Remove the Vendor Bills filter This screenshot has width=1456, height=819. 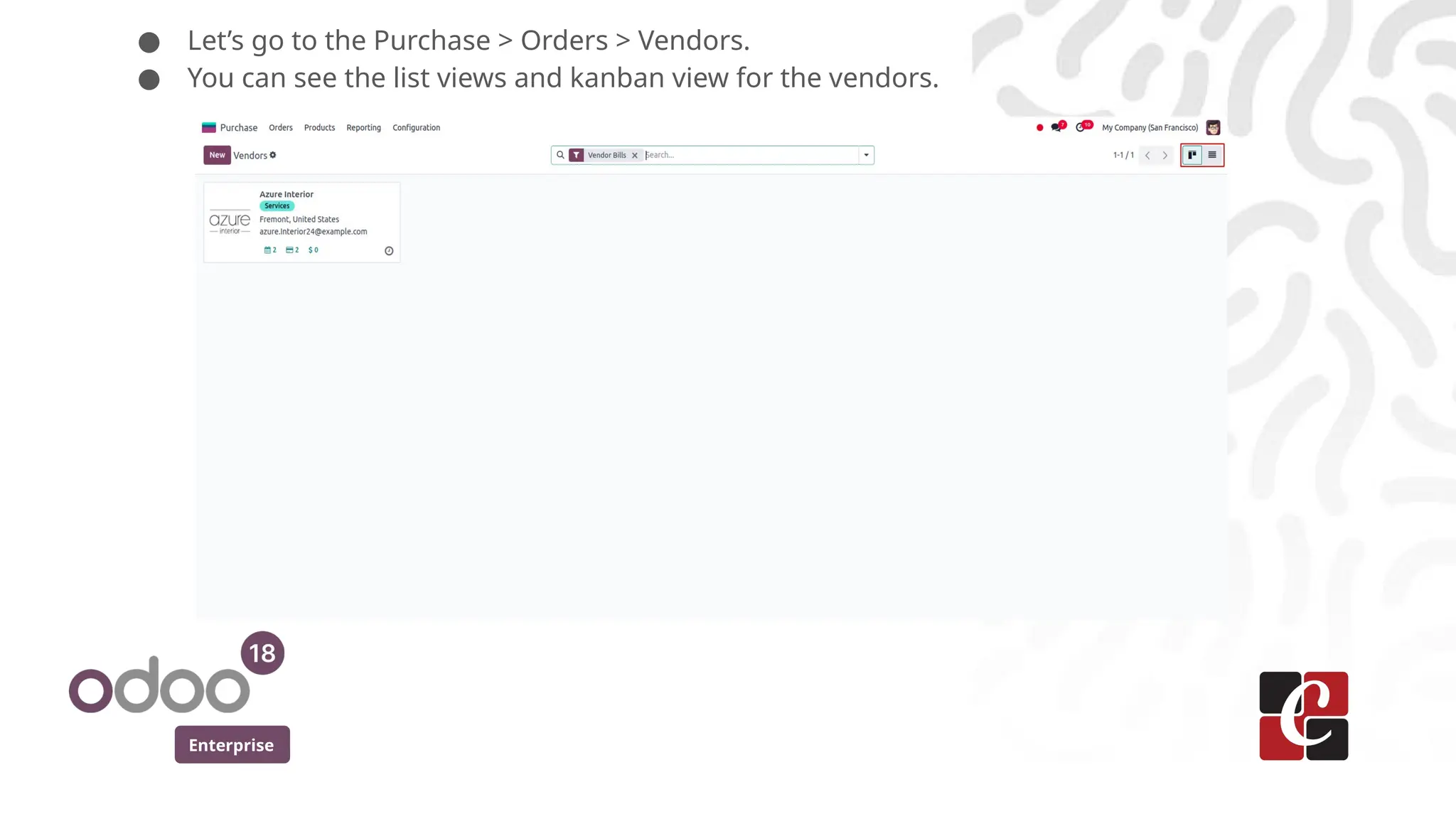(635, 156)
